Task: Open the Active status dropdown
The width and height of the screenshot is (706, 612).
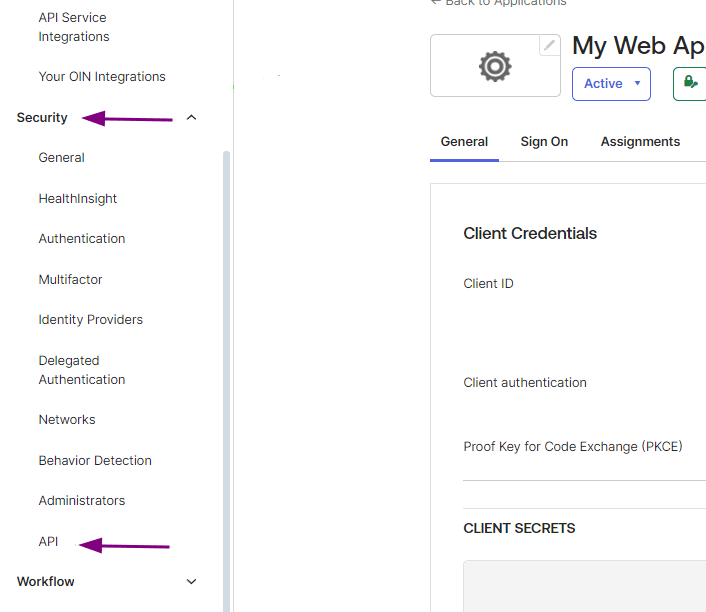Action: 611,84
